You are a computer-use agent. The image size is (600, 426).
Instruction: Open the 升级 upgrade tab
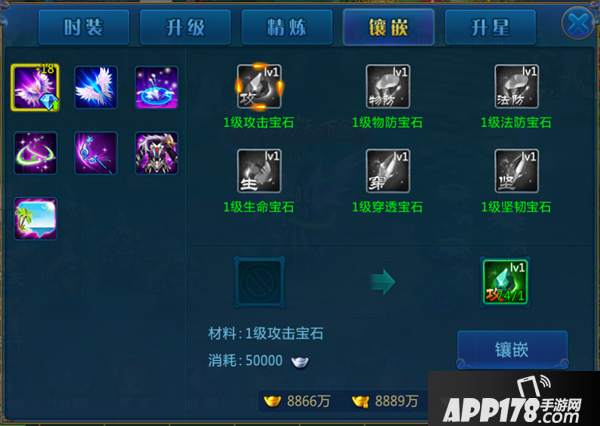[186, 28]
